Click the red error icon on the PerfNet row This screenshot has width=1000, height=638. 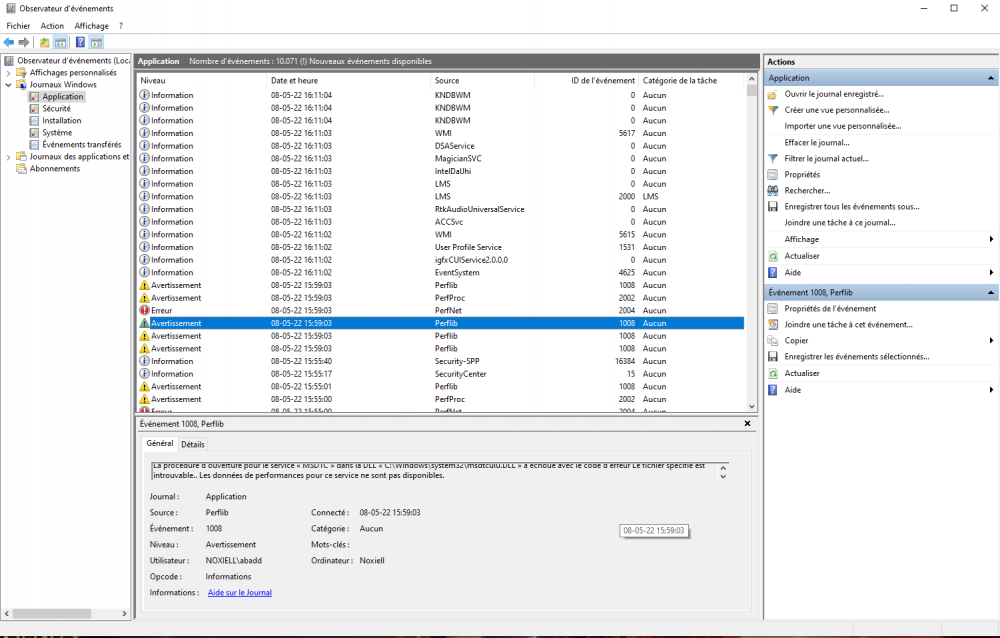[x=144, y=311]
